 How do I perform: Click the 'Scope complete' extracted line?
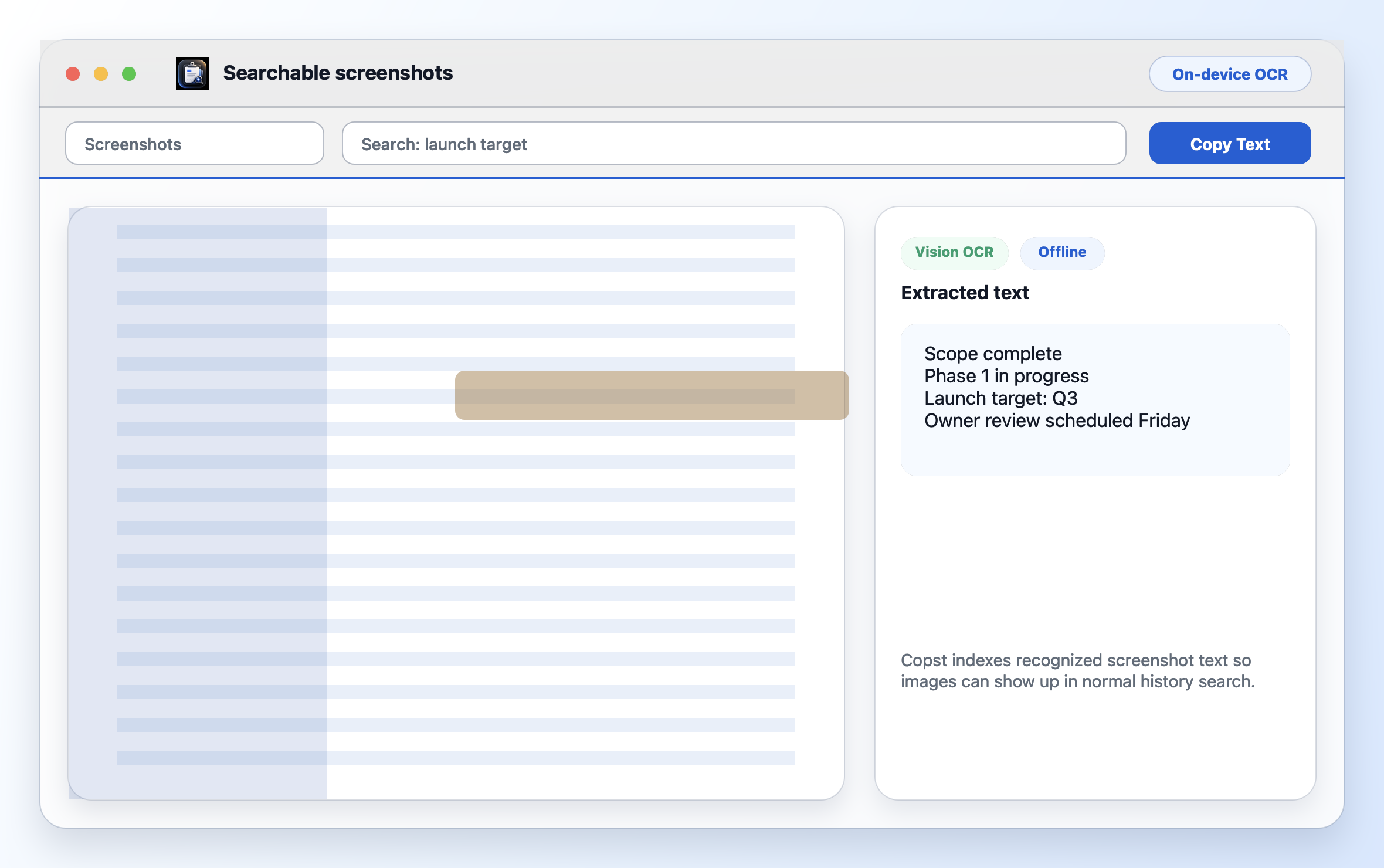993,354
